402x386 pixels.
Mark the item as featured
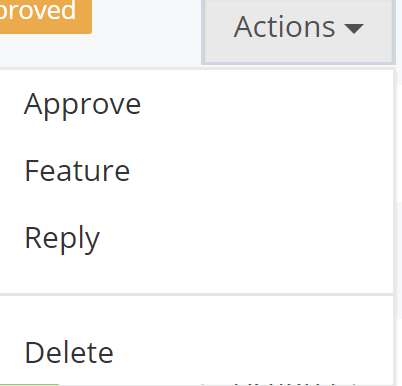(197, 171)
